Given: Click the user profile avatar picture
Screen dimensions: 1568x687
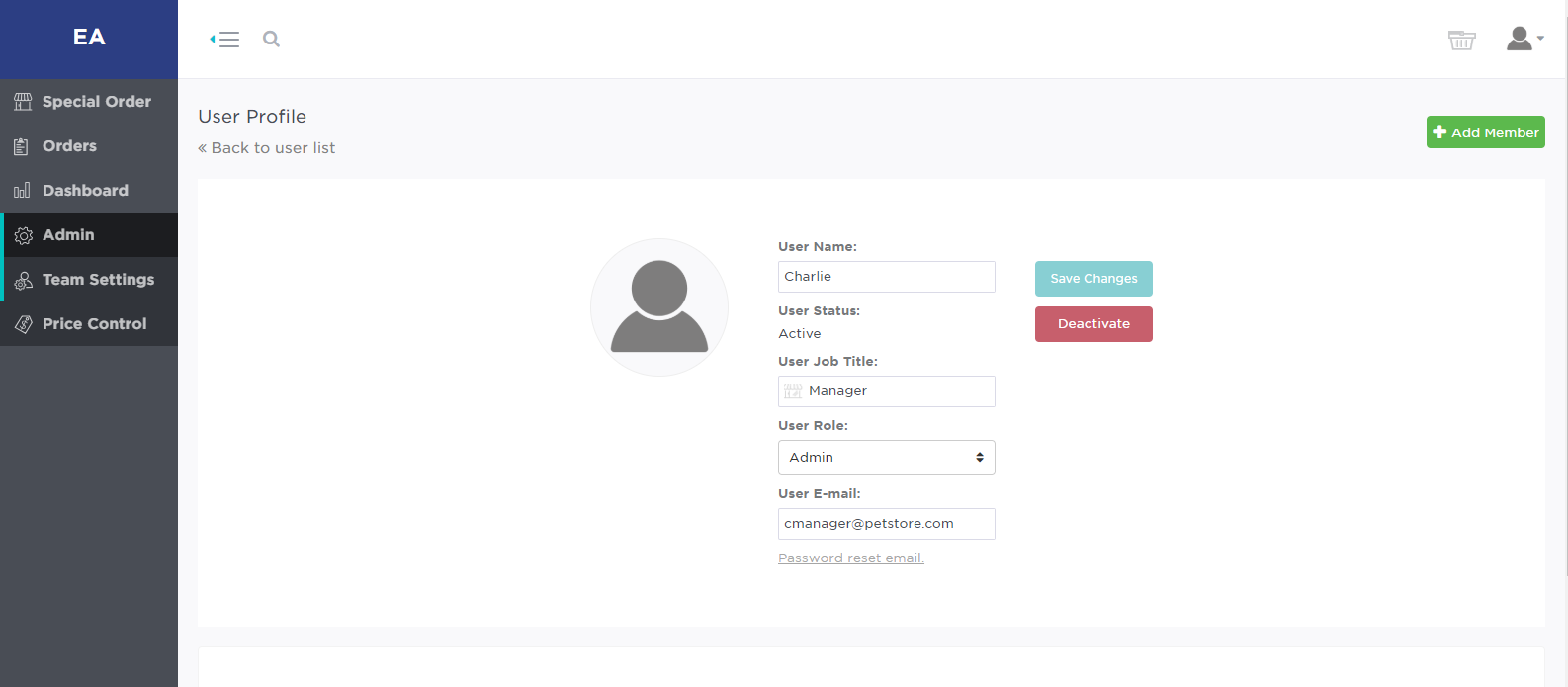Looking at the screenshot, I should click(659, 307).
